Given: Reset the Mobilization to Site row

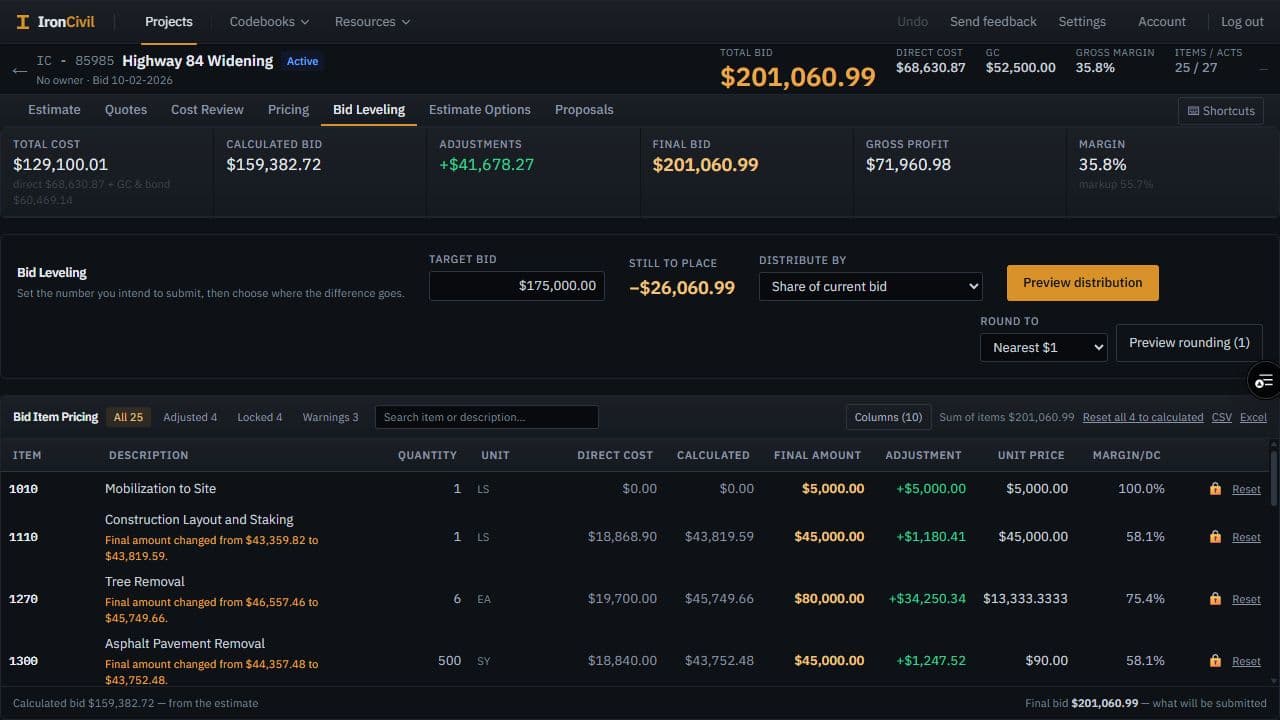Looking at the screenshot, I should (x=1246, y=490).
